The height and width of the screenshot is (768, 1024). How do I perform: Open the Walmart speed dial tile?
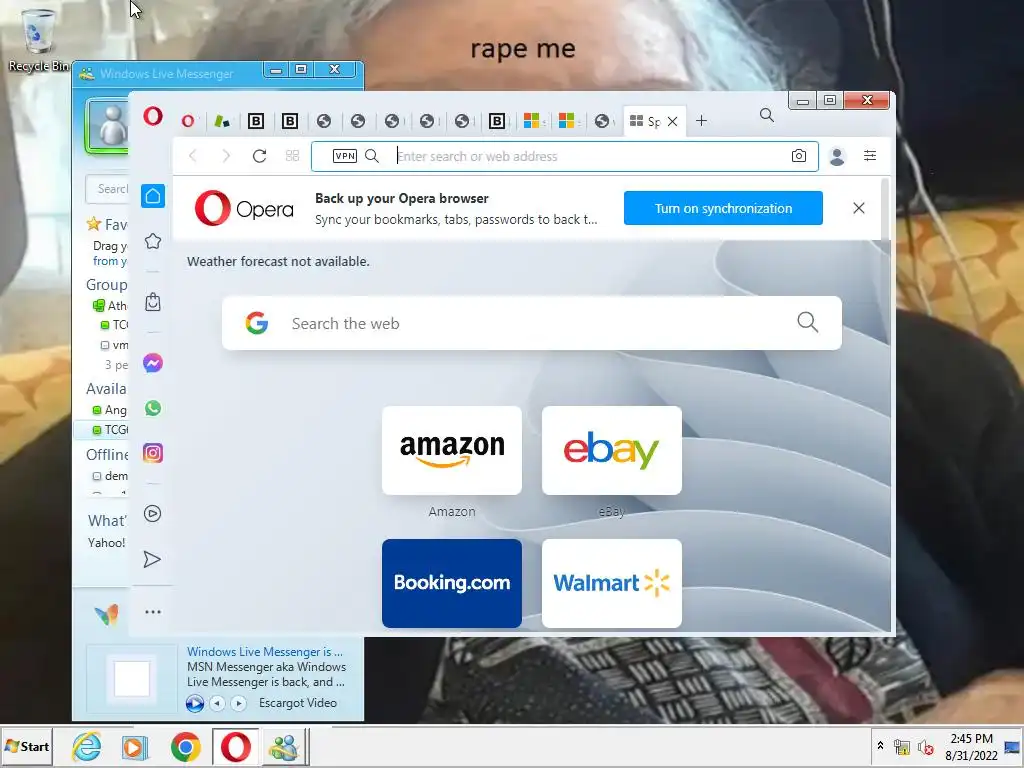pyautogui.click(x=612, y=583)
